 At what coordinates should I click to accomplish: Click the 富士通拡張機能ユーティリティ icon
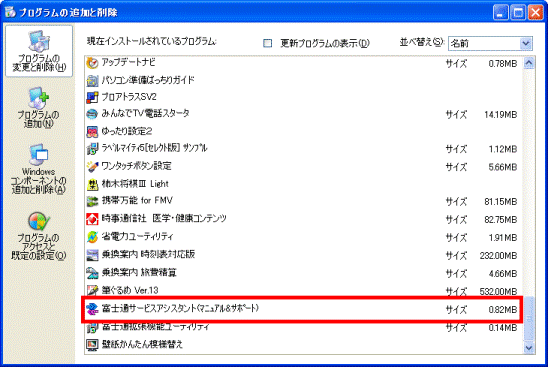pos(92,328)
